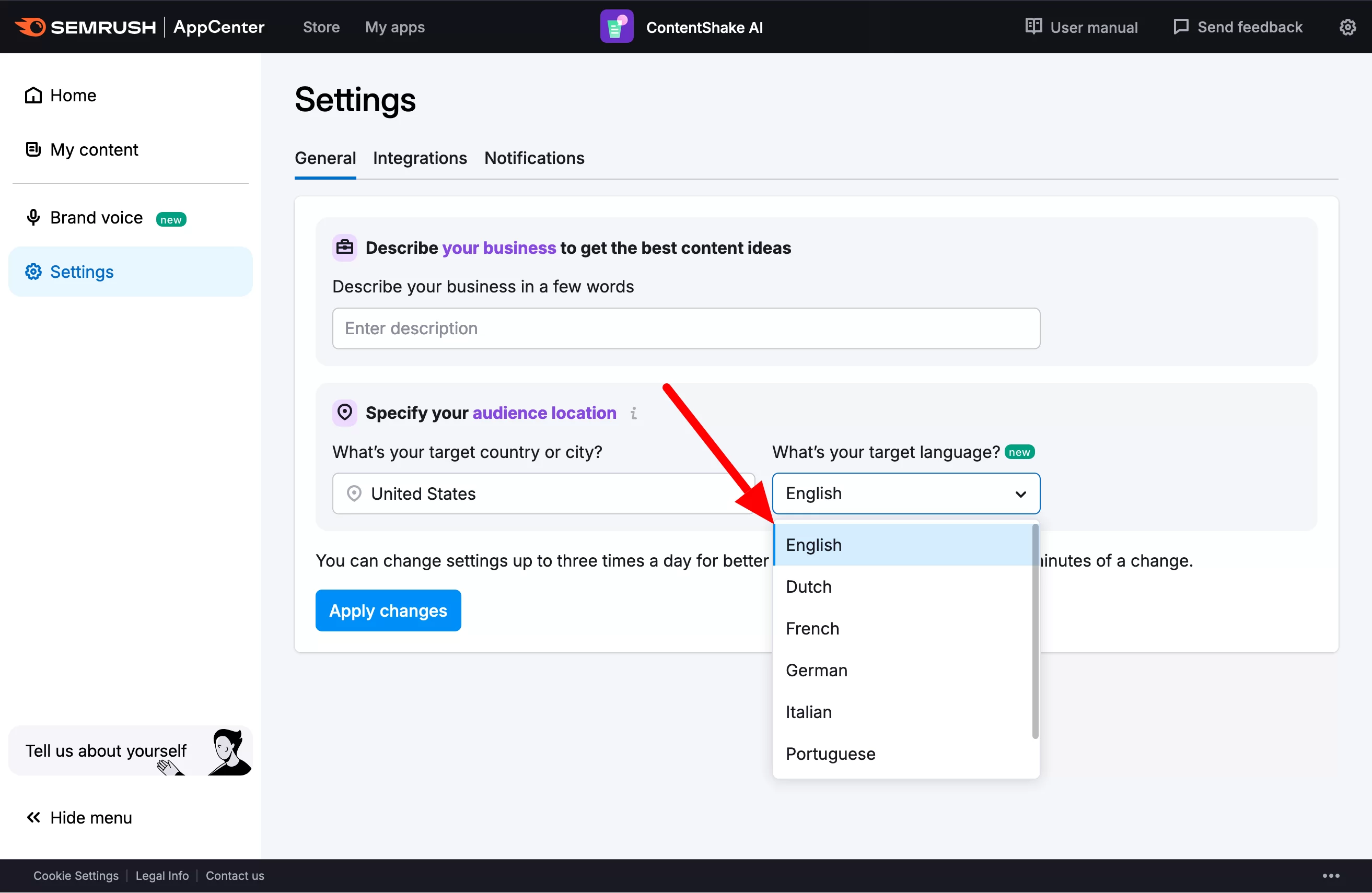
Task: Select Italian in the language list
Action: pos(903,711)
